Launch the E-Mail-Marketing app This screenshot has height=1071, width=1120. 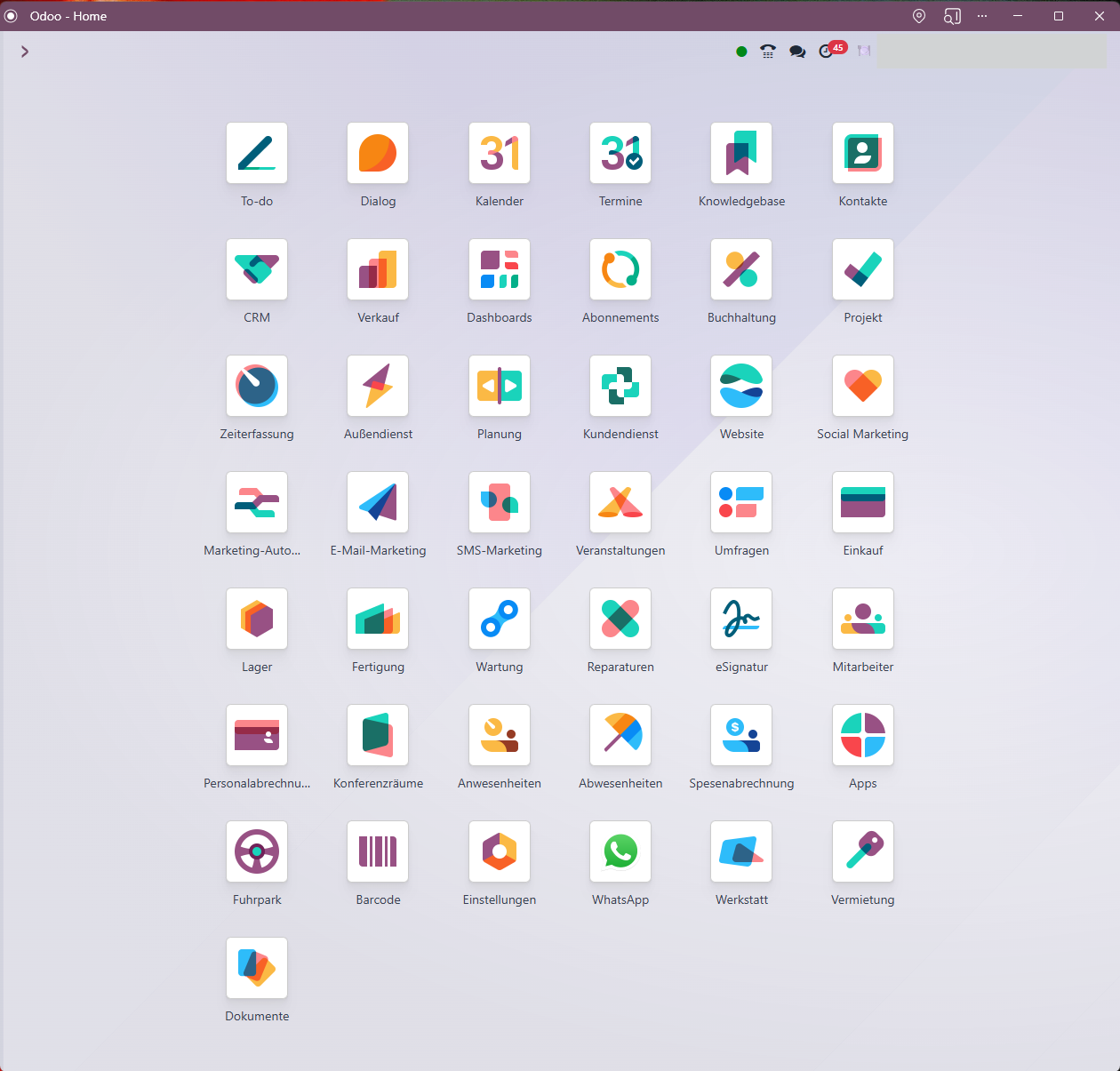coord(378,503)
